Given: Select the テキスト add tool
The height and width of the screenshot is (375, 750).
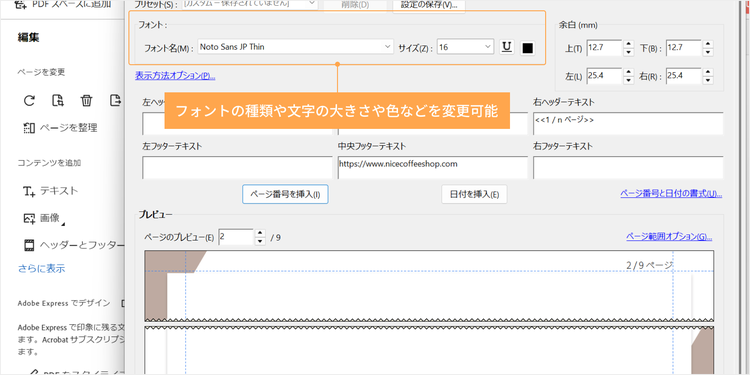Looking at the screenshot, I should pyautogui.click(x=50, y=191).
